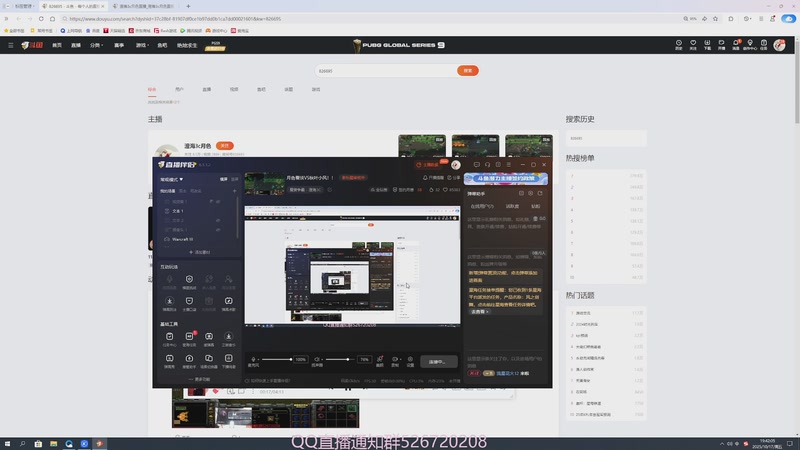Image resolution: width=800 pixels, height=450 pixels.
Task: Toggle visibility of the 摄像头 1 source
Action: click(x=218, y=230)
